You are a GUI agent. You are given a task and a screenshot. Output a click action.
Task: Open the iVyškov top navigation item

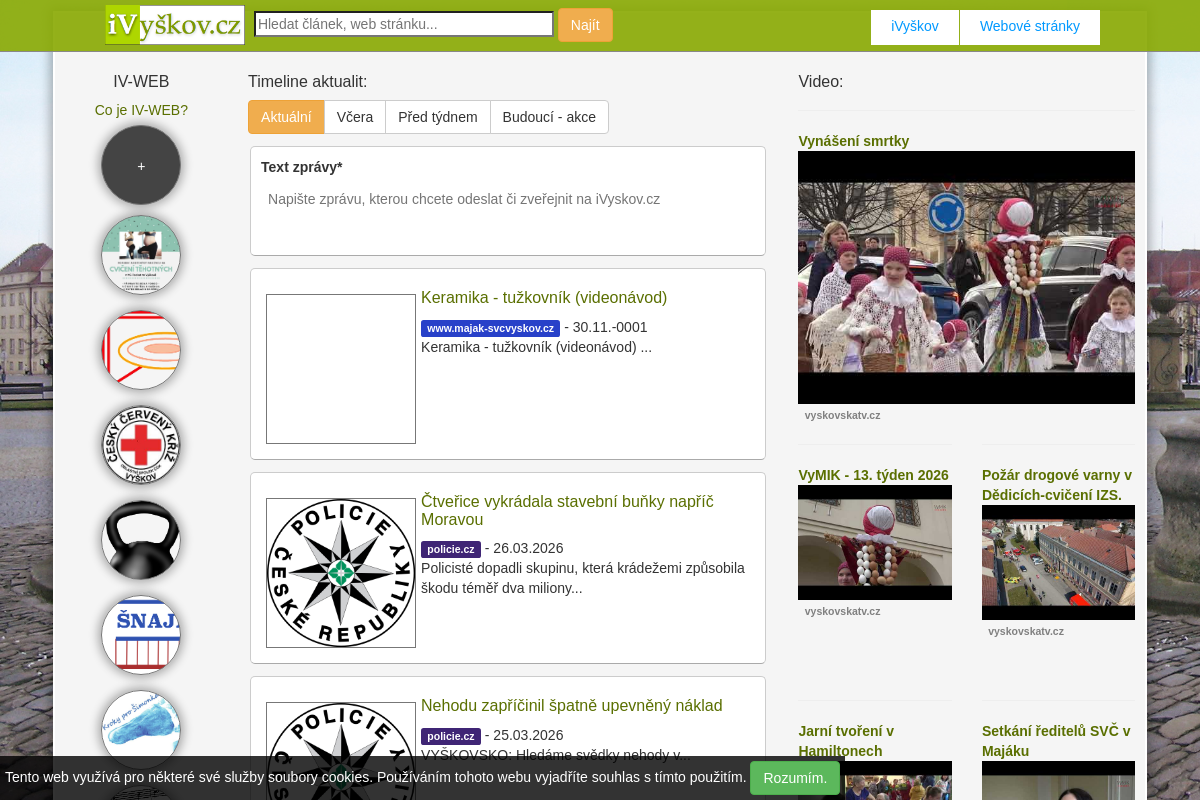915,27
